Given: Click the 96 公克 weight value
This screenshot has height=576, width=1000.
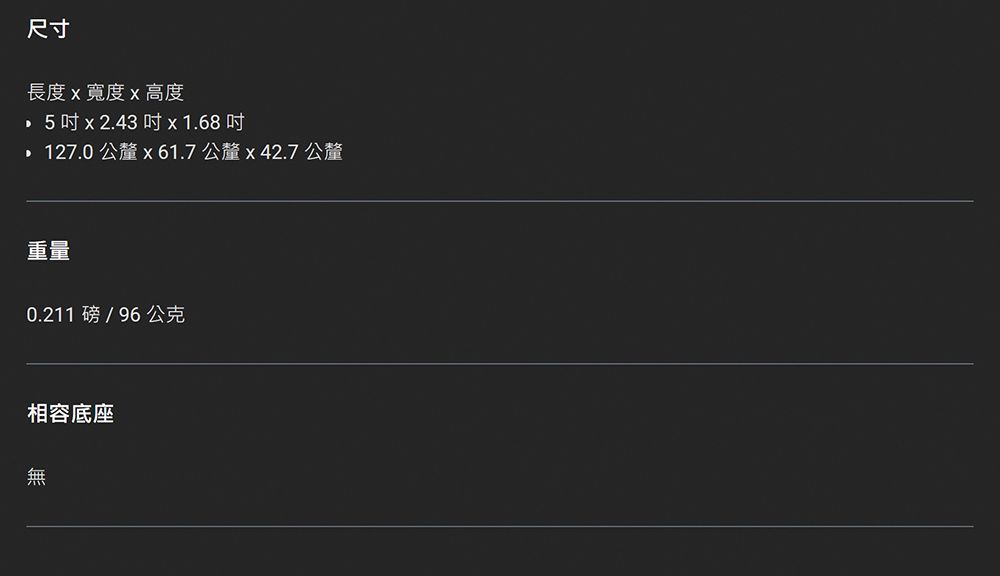Looking at the screenshot, I should click(x=152, y=314).
